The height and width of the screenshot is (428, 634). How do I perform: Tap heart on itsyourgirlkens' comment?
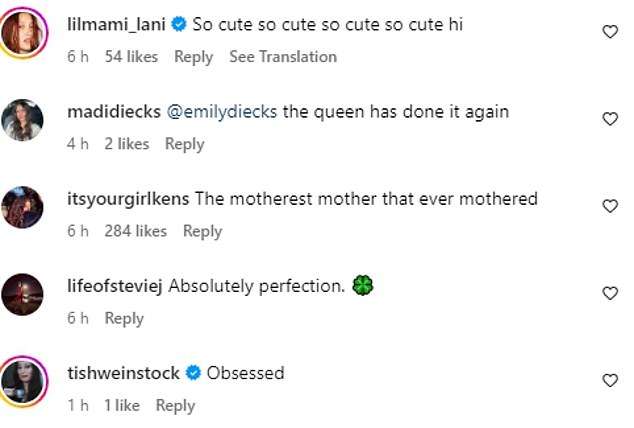(x=610, y=206)
